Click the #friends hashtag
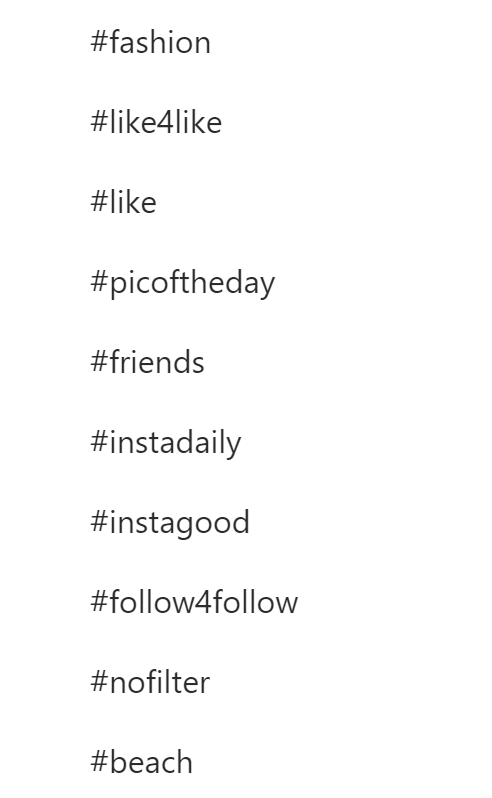The image size is (492, 798). pyautogui.click(x=148, y=362)
